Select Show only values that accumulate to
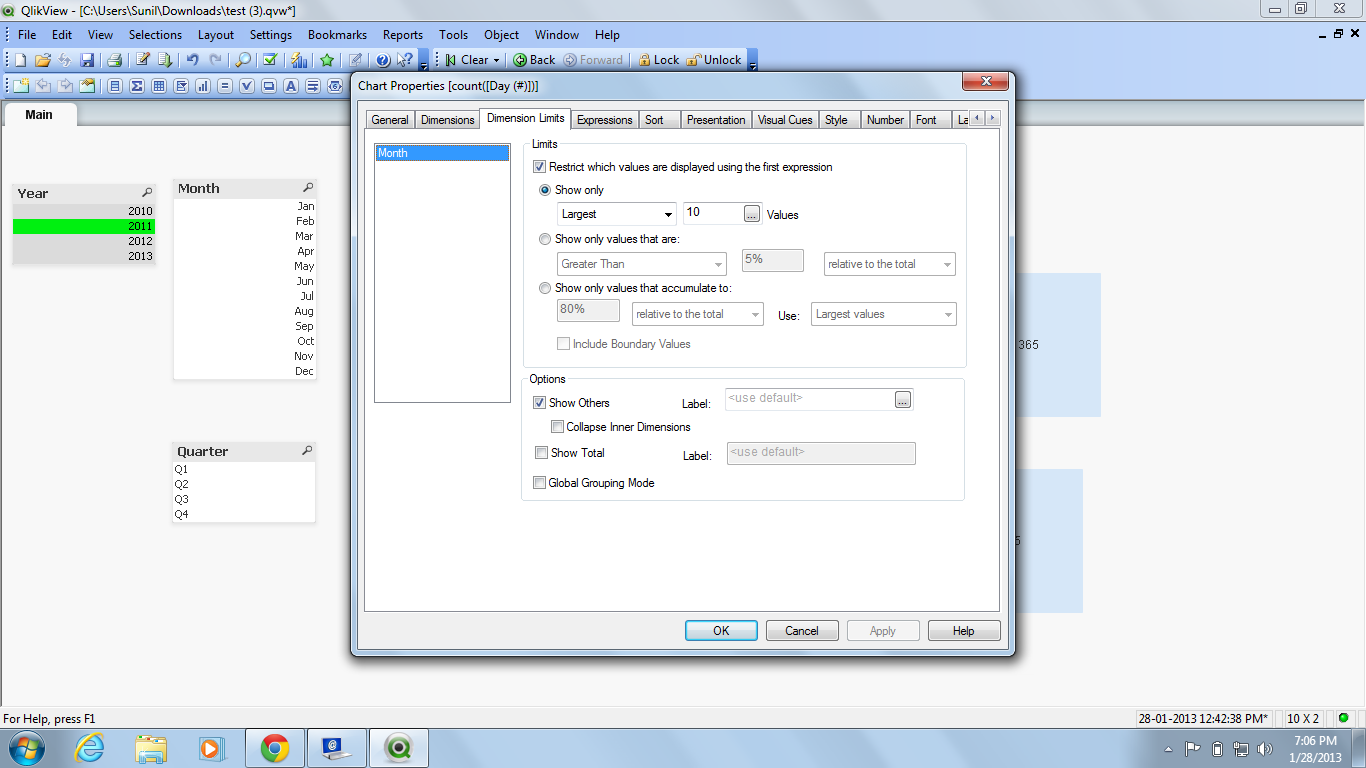 tap(545, 288)
